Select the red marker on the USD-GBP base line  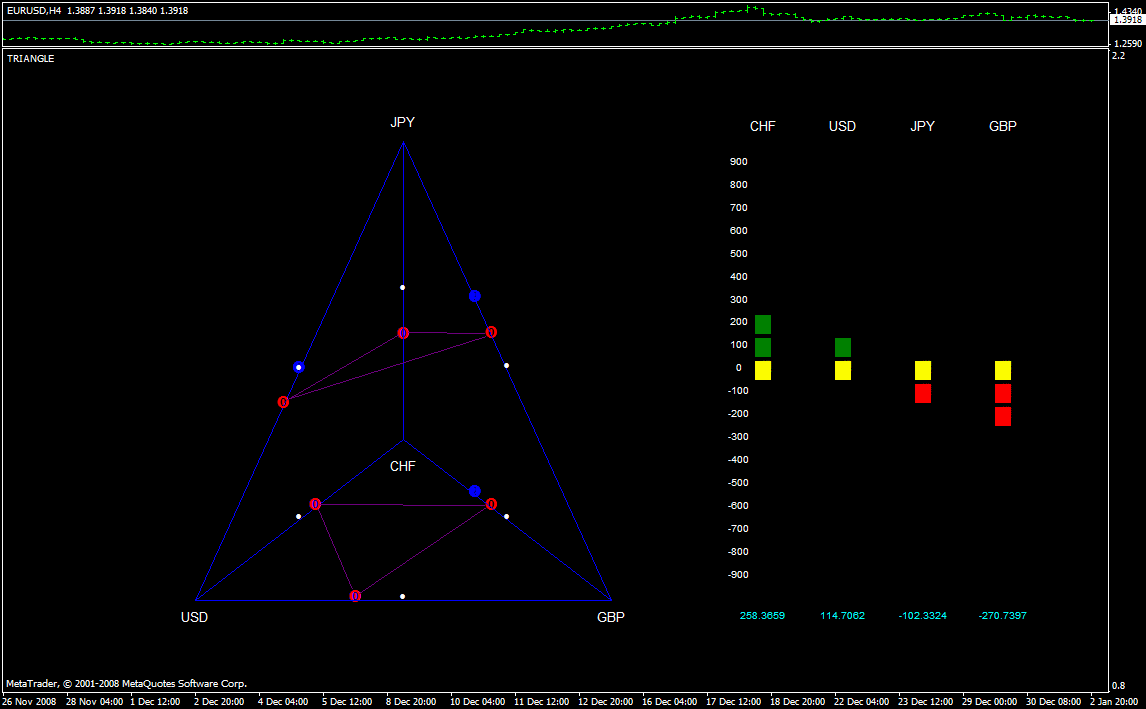355,596
